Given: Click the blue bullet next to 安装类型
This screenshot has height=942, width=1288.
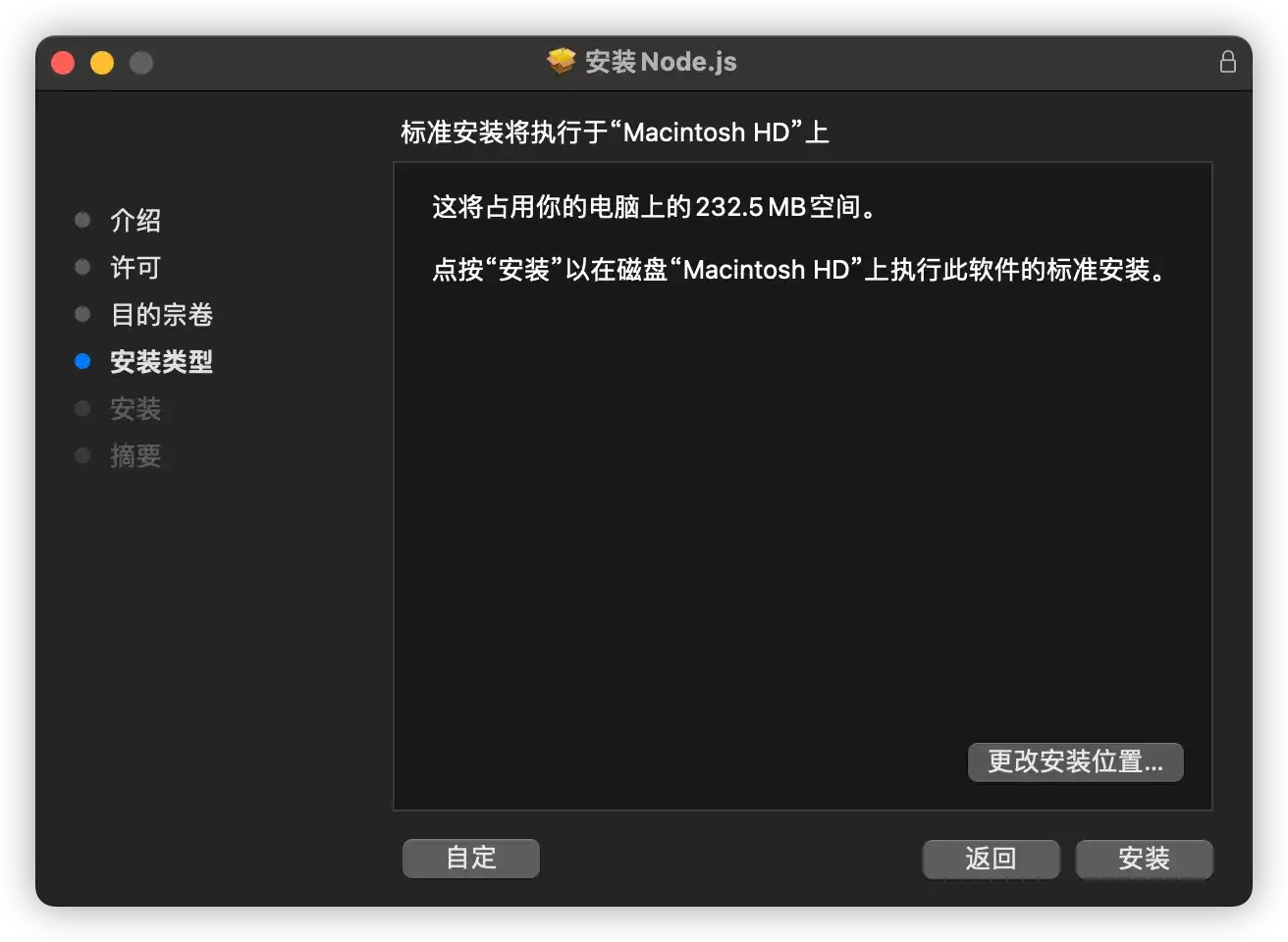Looking at the screenshot, I should 82,361.
